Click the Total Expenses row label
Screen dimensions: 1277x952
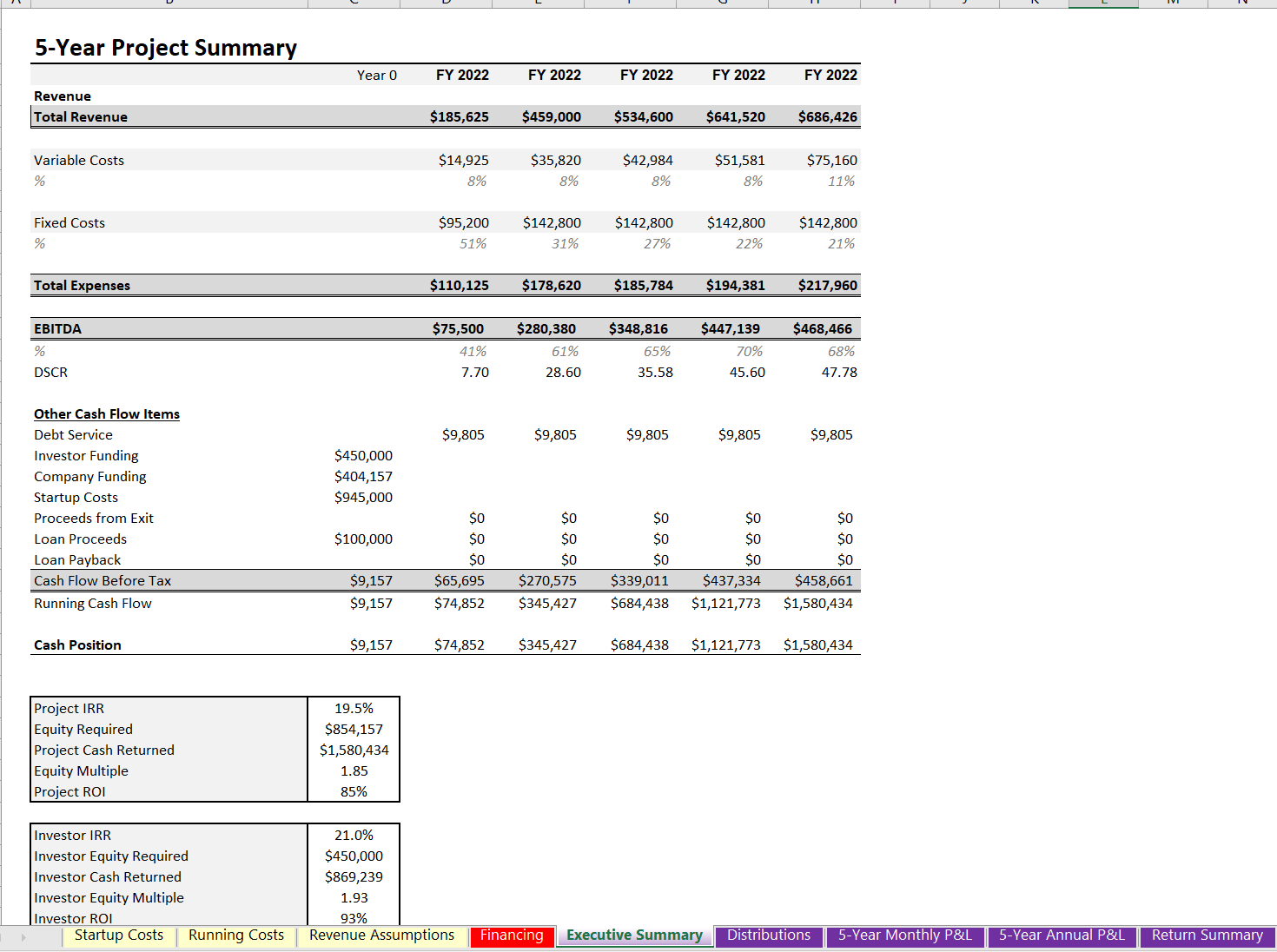click(x=82, y=286)
